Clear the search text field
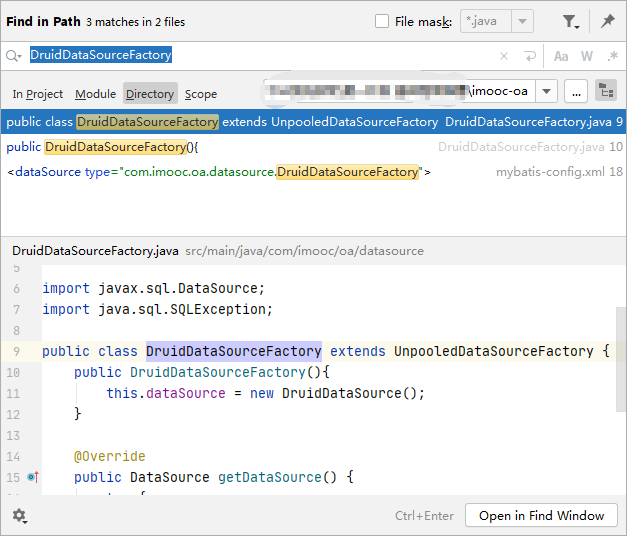Viewport: 627px width, 536px height. 504,56
